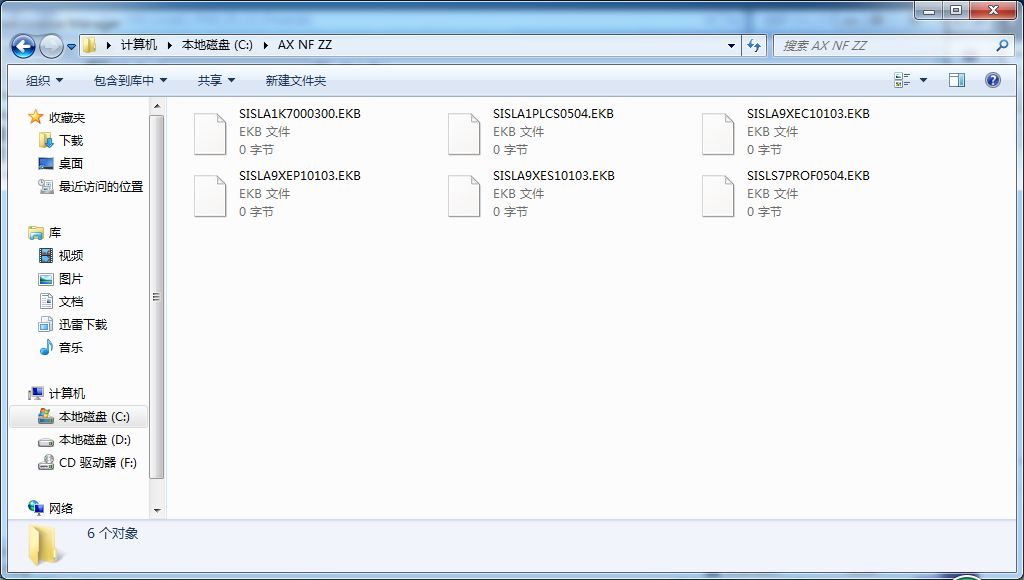Toggle the preview pane icon
Viewport: 1024px width, 580px height.
point(956,80)
